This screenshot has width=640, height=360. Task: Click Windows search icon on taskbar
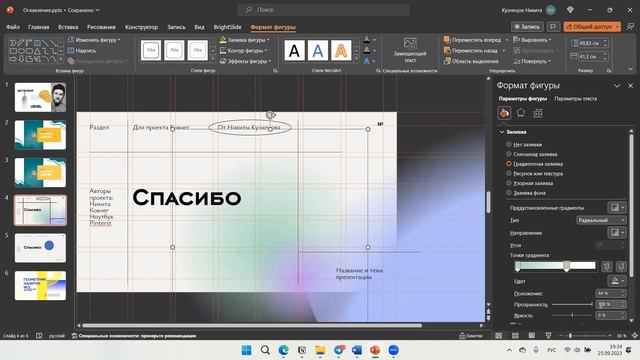[x=265, y=350]
